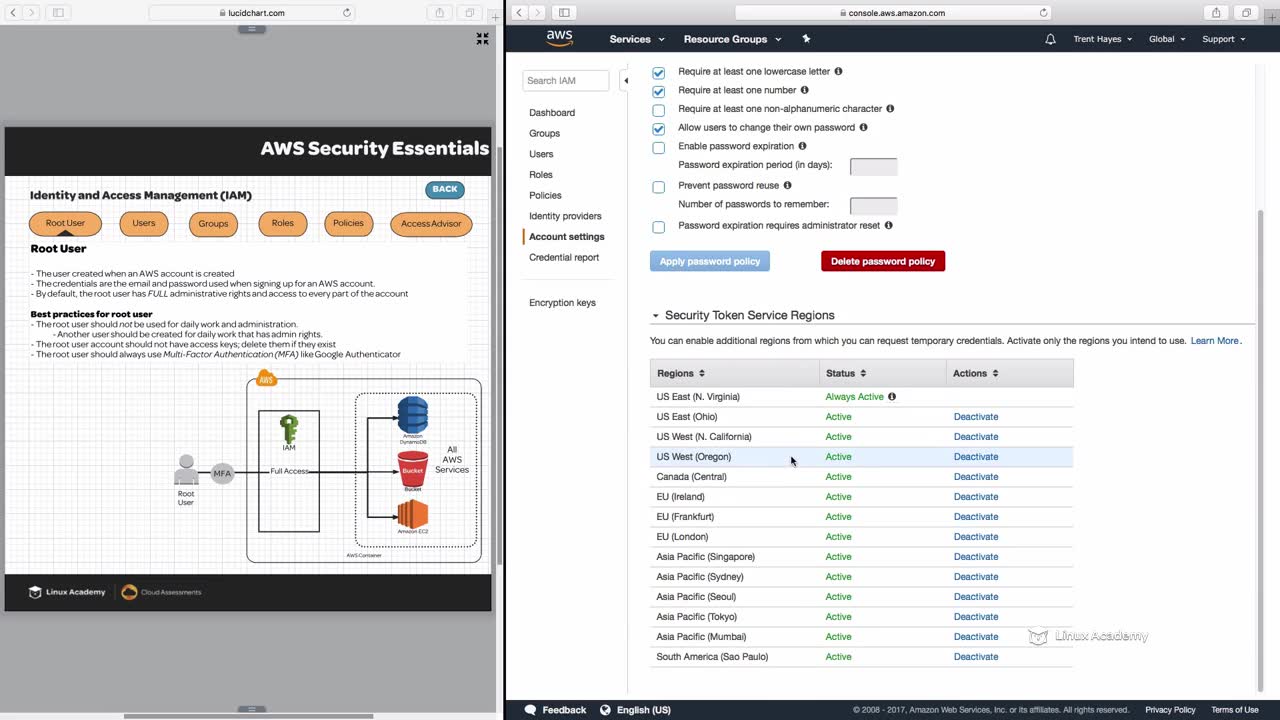Open the Resource Groups dropdown
Image resolution: width=1280 pixels, height=720 pixels.
coord(732,39)
